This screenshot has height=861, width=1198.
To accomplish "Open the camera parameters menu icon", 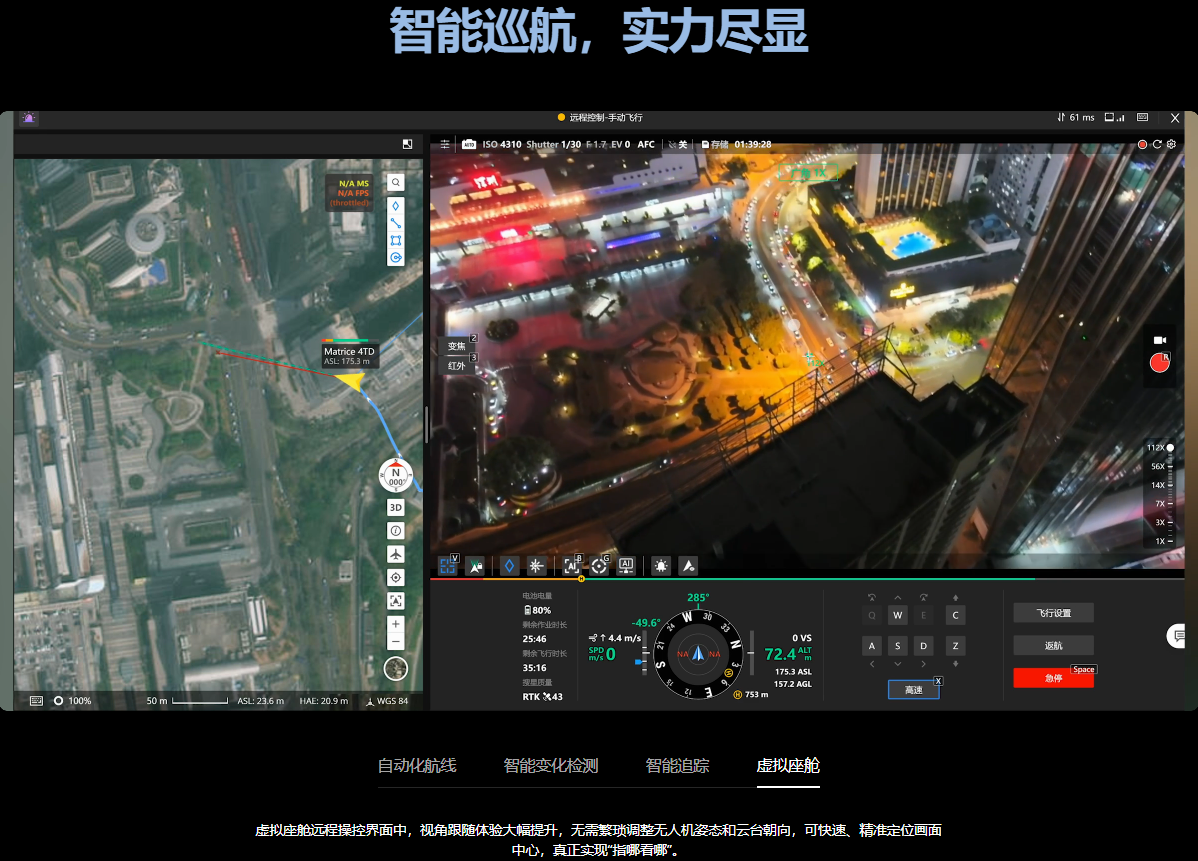I will pyautogui.click(x=445, y=145).
